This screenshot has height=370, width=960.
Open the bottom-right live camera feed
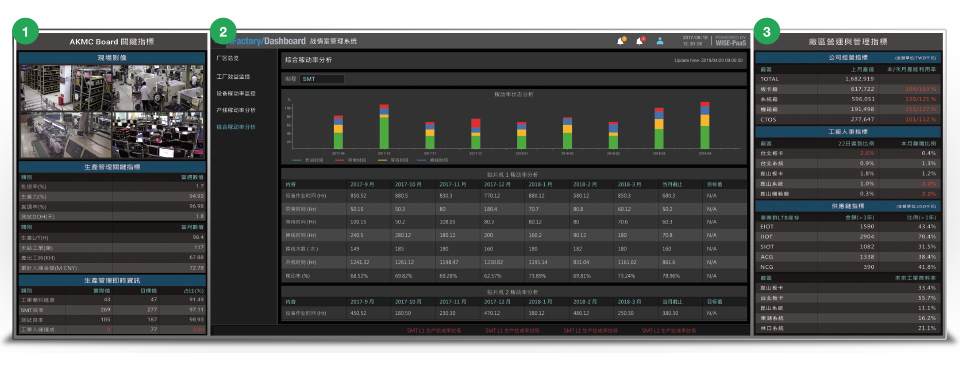pos(158,135)
